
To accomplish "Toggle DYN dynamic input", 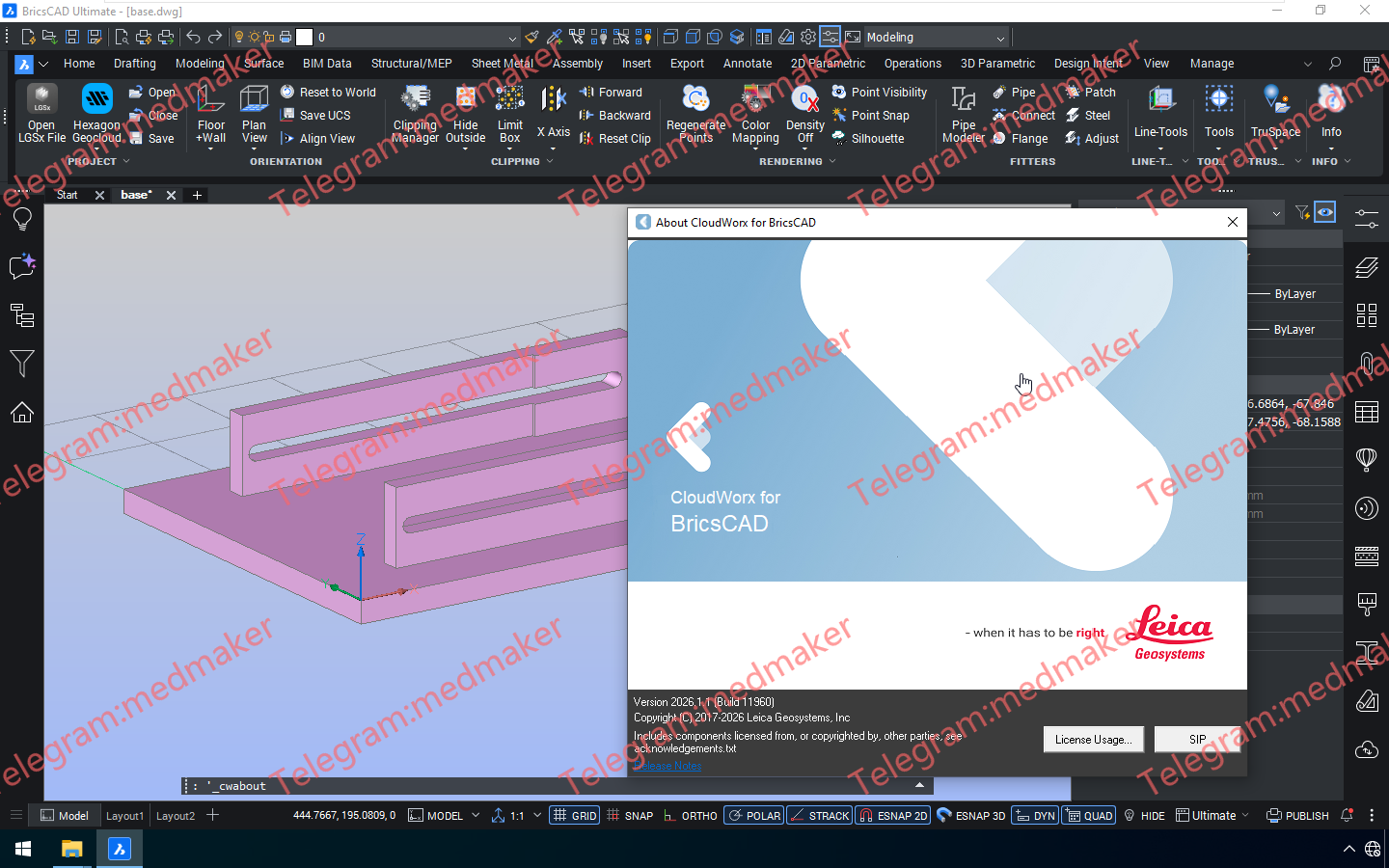I will pyautogui.click(x=1035, y=815).
